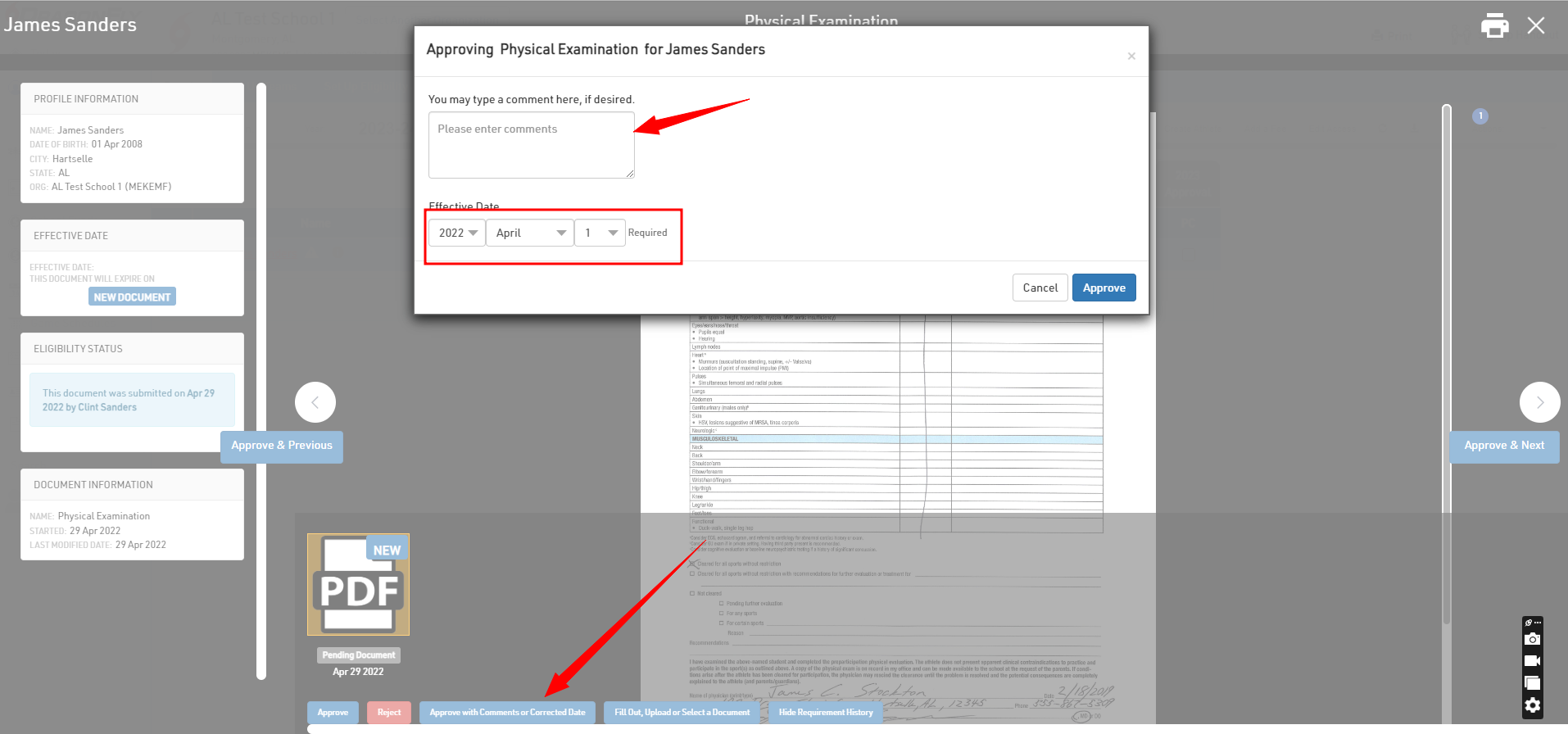1568x734 pixels.
Task: Close the dialog using the small X
Action: (1131, 57)
